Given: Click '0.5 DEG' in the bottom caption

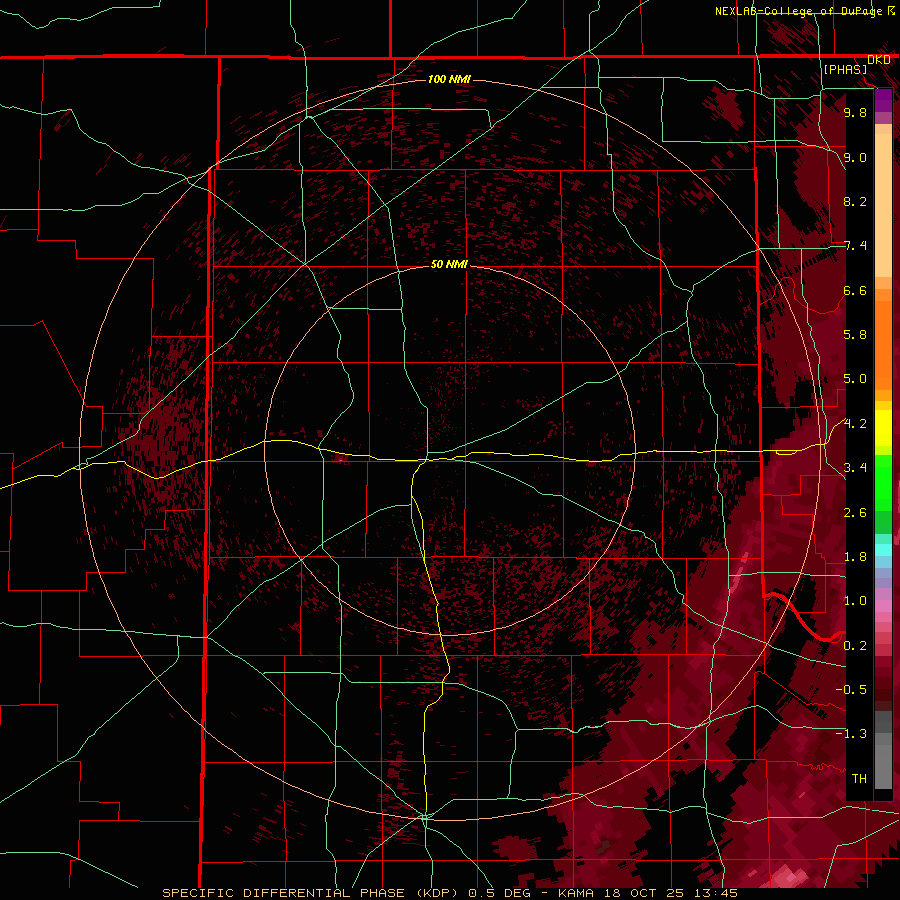Looking at the screenshot, I should [501, 893].
